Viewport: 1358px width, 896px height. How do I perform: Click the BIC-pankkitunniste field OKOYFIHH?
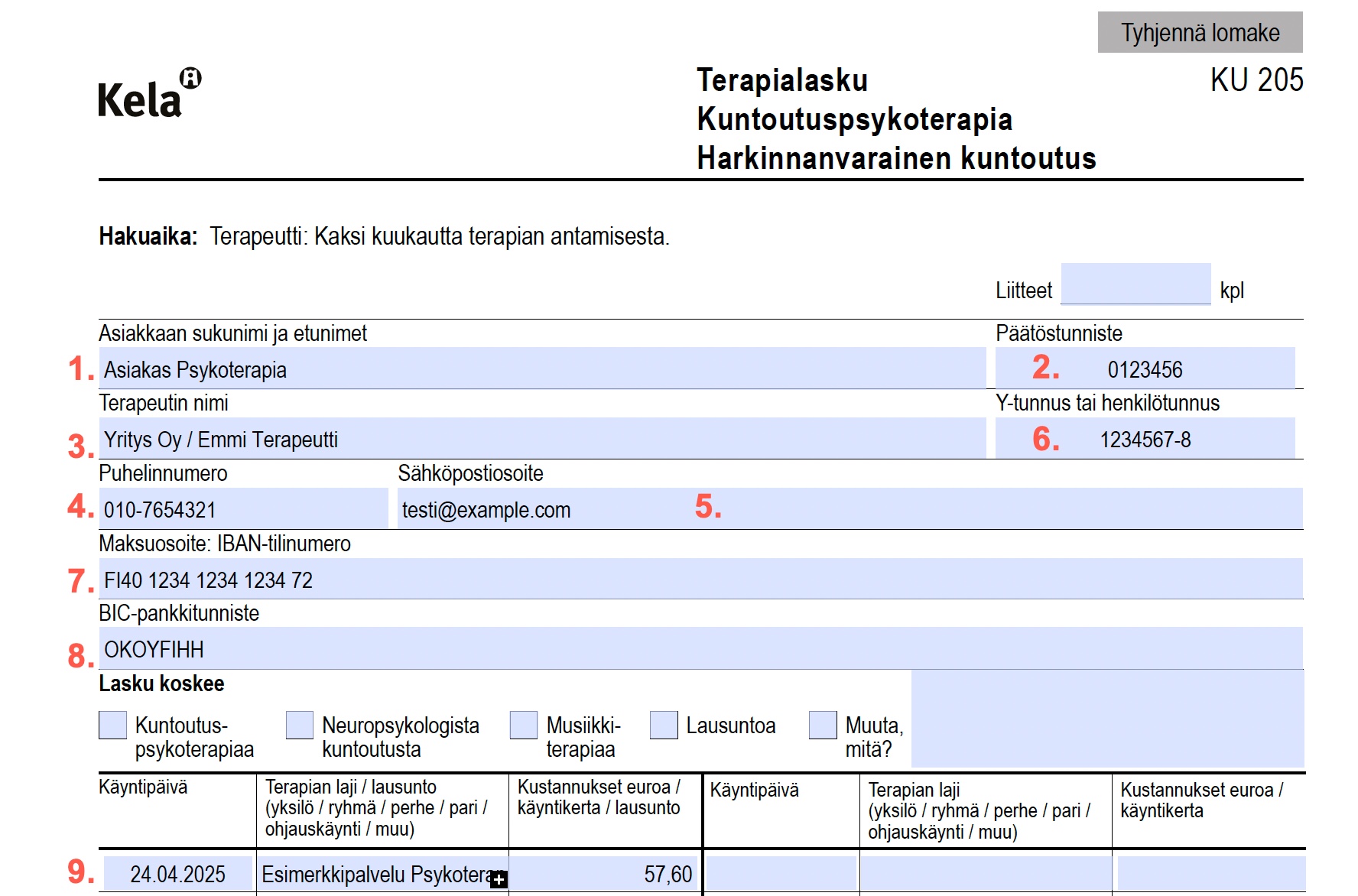[700, 649]
